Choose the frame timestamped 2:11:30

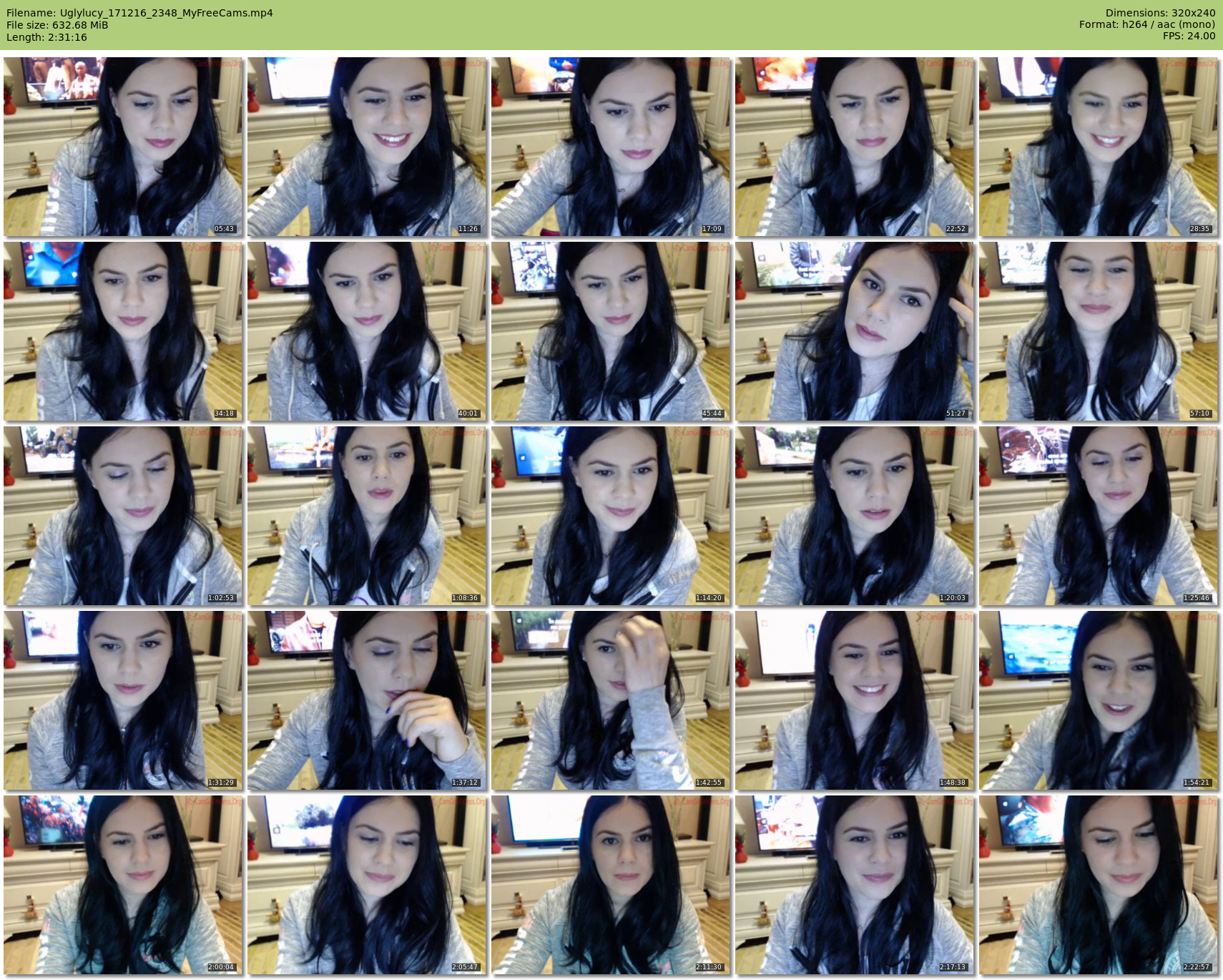[611, 885]
